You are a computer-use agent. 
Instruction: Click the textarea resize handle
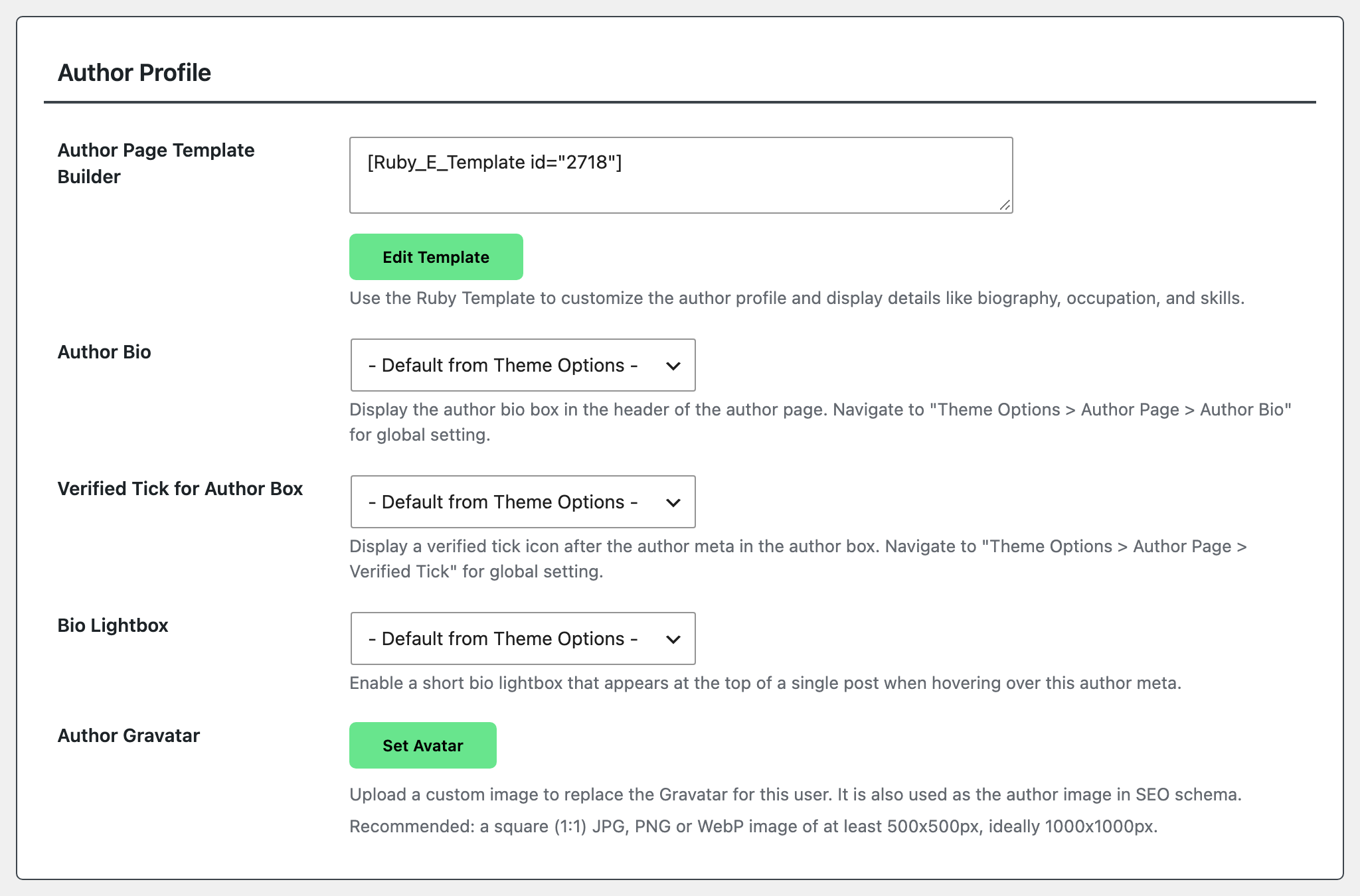(1005, 205)
